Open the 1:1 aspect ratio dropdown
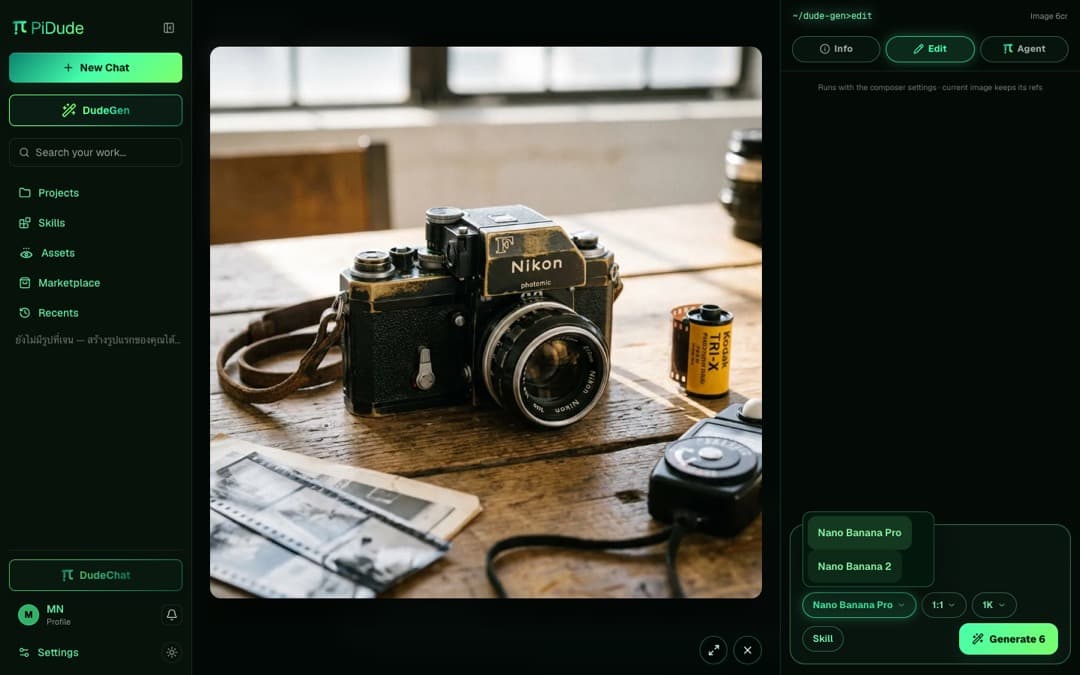This screenshot has width=1080, height=675. 944,605
